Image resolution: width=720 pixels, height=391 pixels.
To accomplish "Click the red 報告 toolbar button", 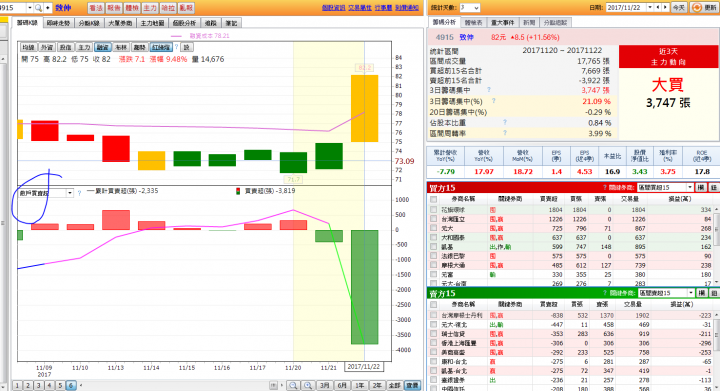I will pyautogui.click(x=114, y=8).
